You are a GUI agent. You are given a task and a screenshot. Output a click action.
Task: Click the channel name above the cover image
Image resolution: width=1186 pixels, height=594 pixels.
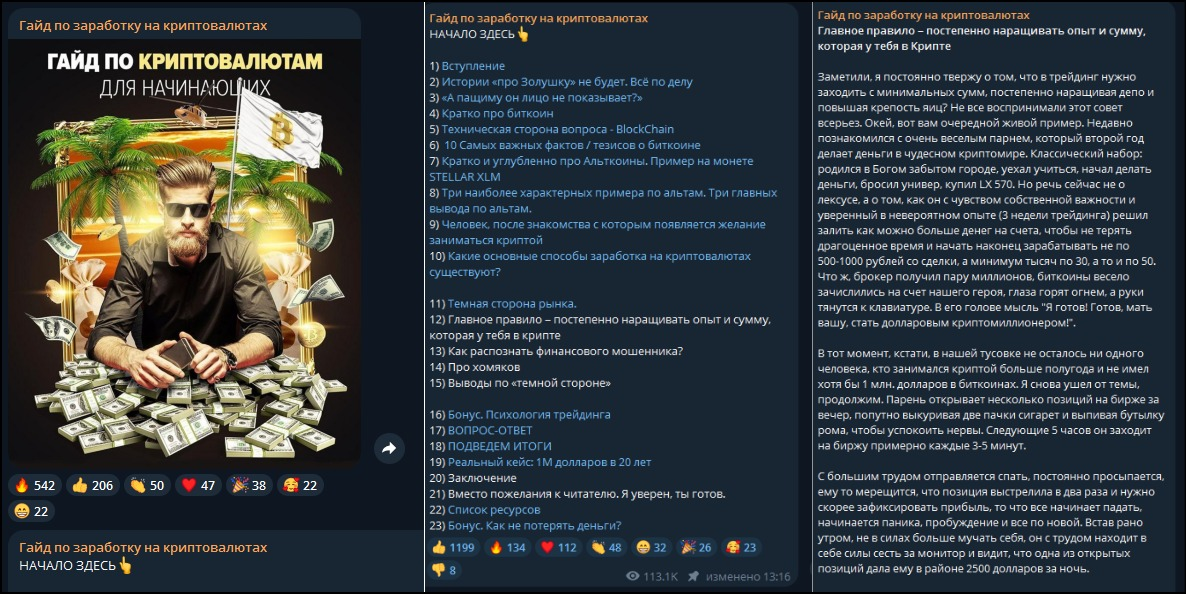pos(143,26)
